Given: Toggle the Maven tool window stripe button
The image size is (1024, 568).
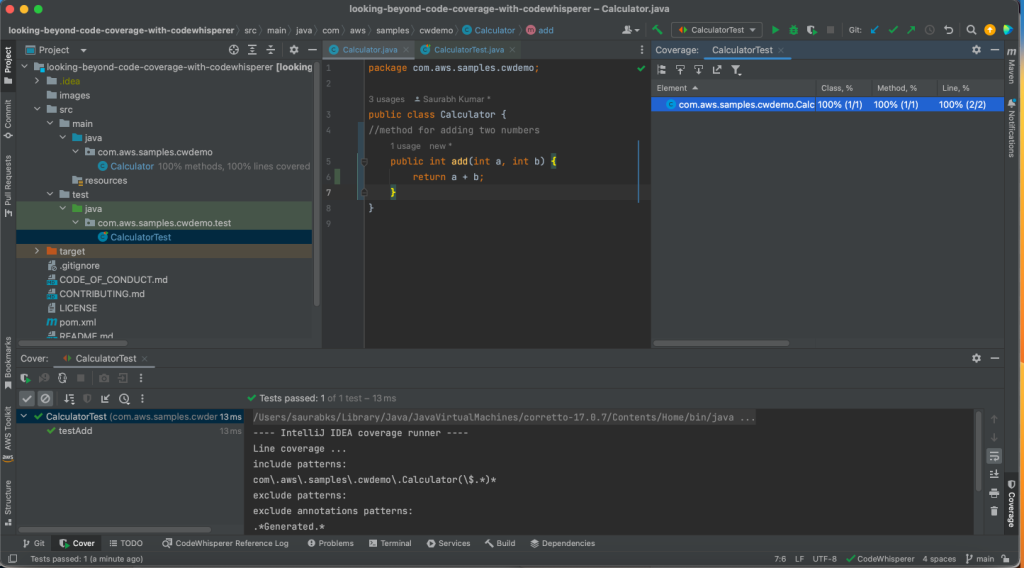Looking at the screenshot, I should 1012,66.
